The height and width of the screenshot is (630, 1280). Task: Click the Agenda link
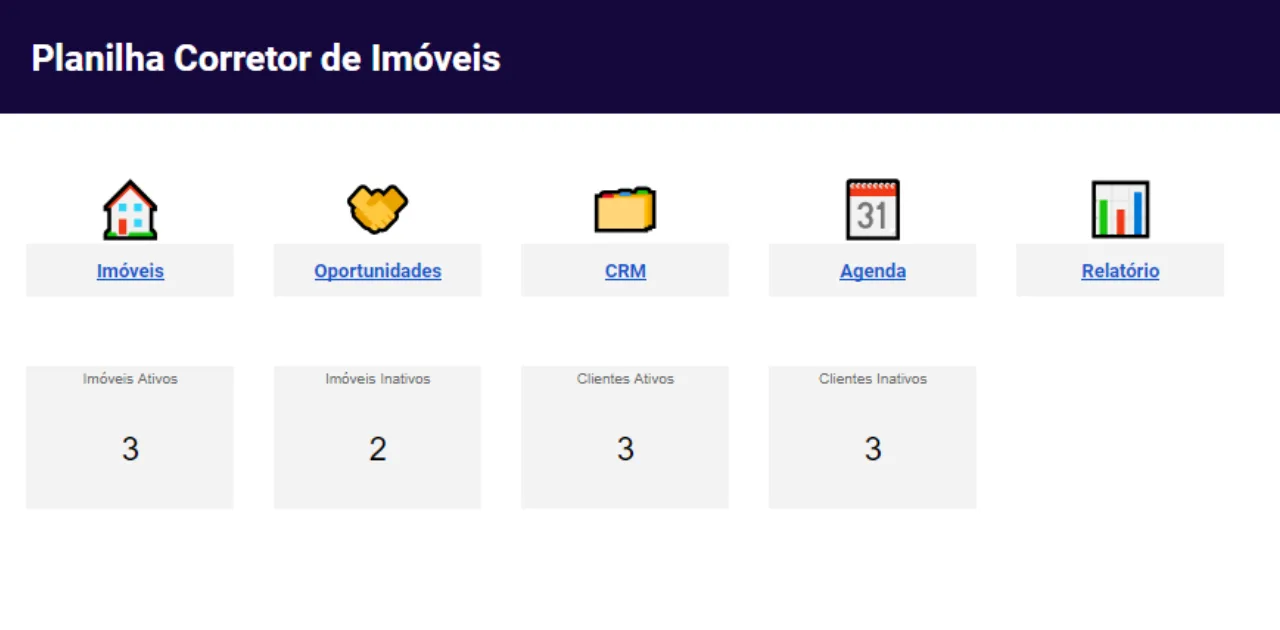[x=872, y=271]
